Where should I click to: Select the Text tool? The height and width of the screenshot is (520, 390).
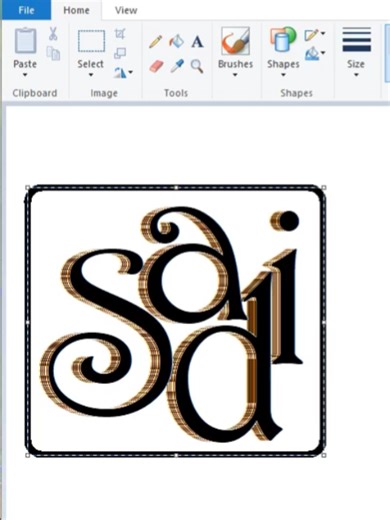tap(197, 42)
